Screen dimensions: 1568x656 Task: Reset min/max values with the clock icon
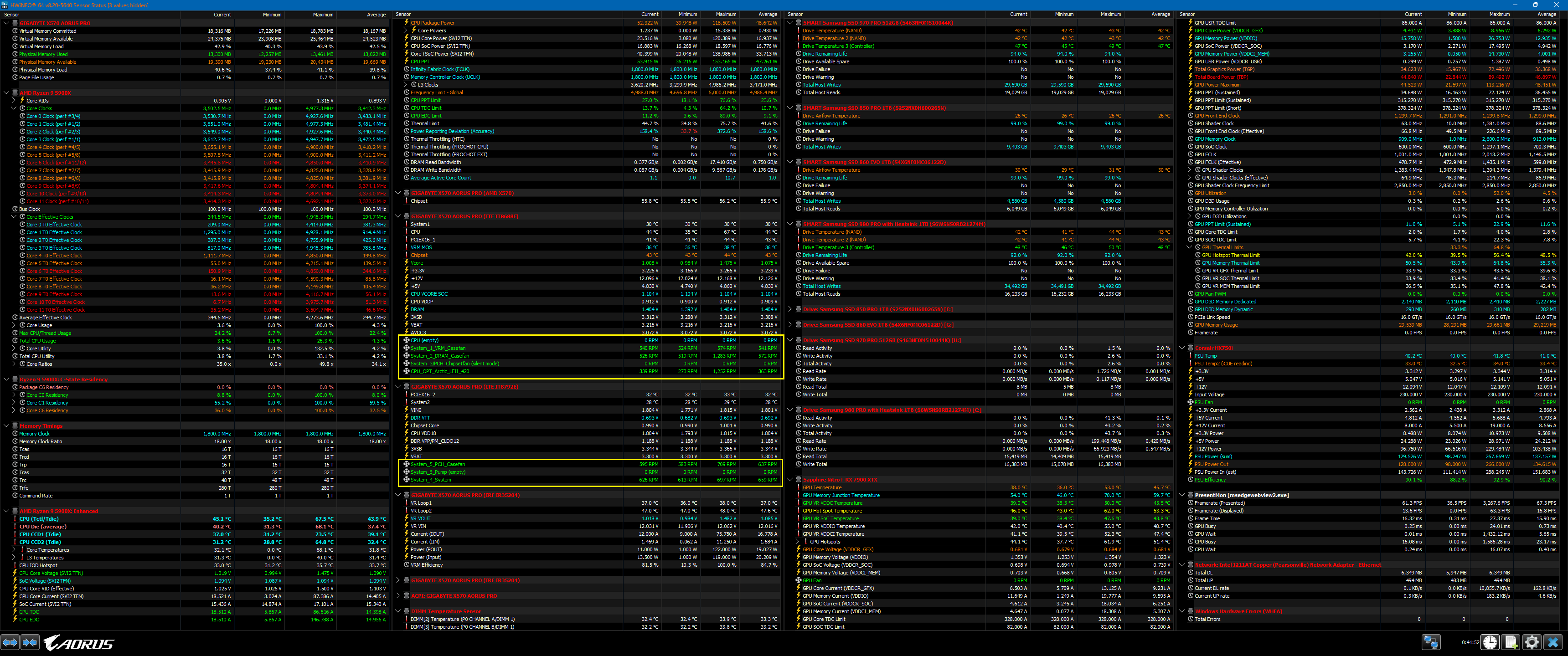(x=1490, y=643)
